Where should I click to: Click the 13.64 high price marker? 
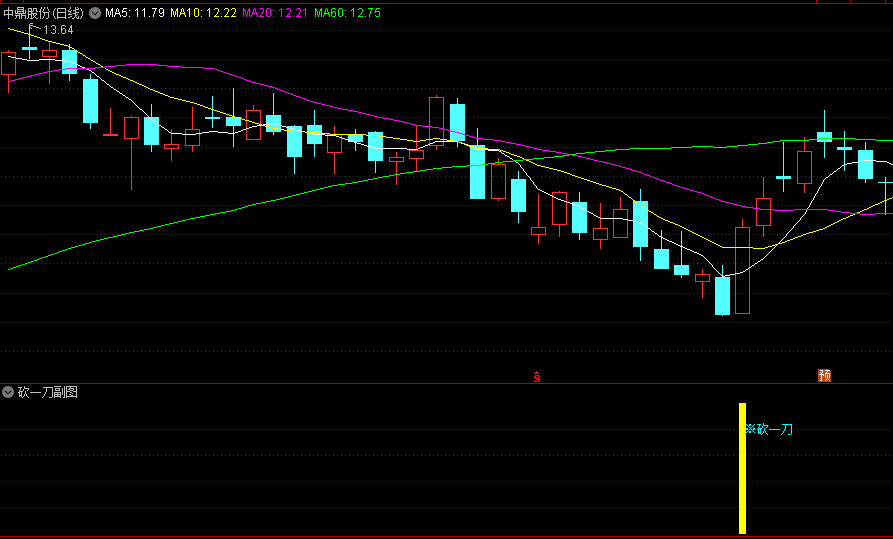tap(58, 30)
